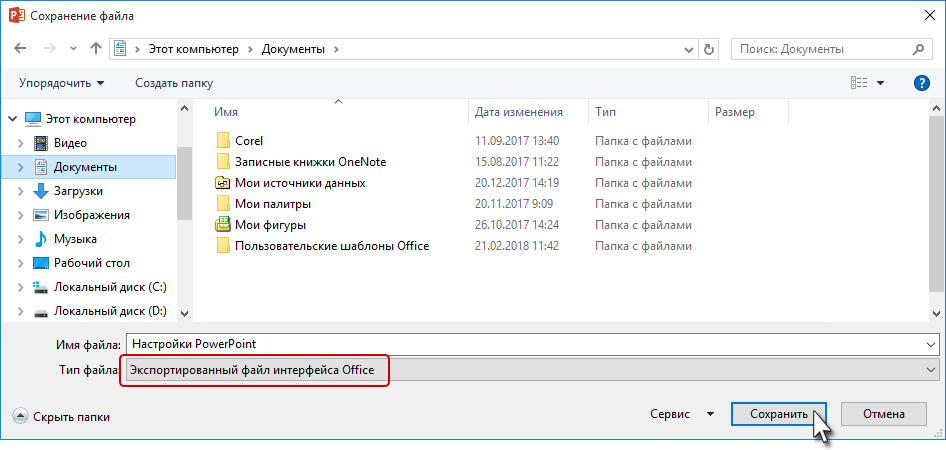Select the Загрузки download icon
Viewport: 946px width, 450px height.
click(41, 191)
